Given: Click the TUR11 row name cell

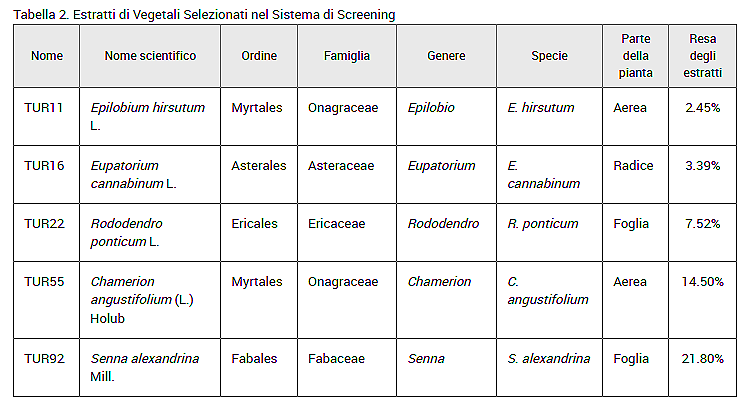Looking at the screenshot, I should click(46, 117).
